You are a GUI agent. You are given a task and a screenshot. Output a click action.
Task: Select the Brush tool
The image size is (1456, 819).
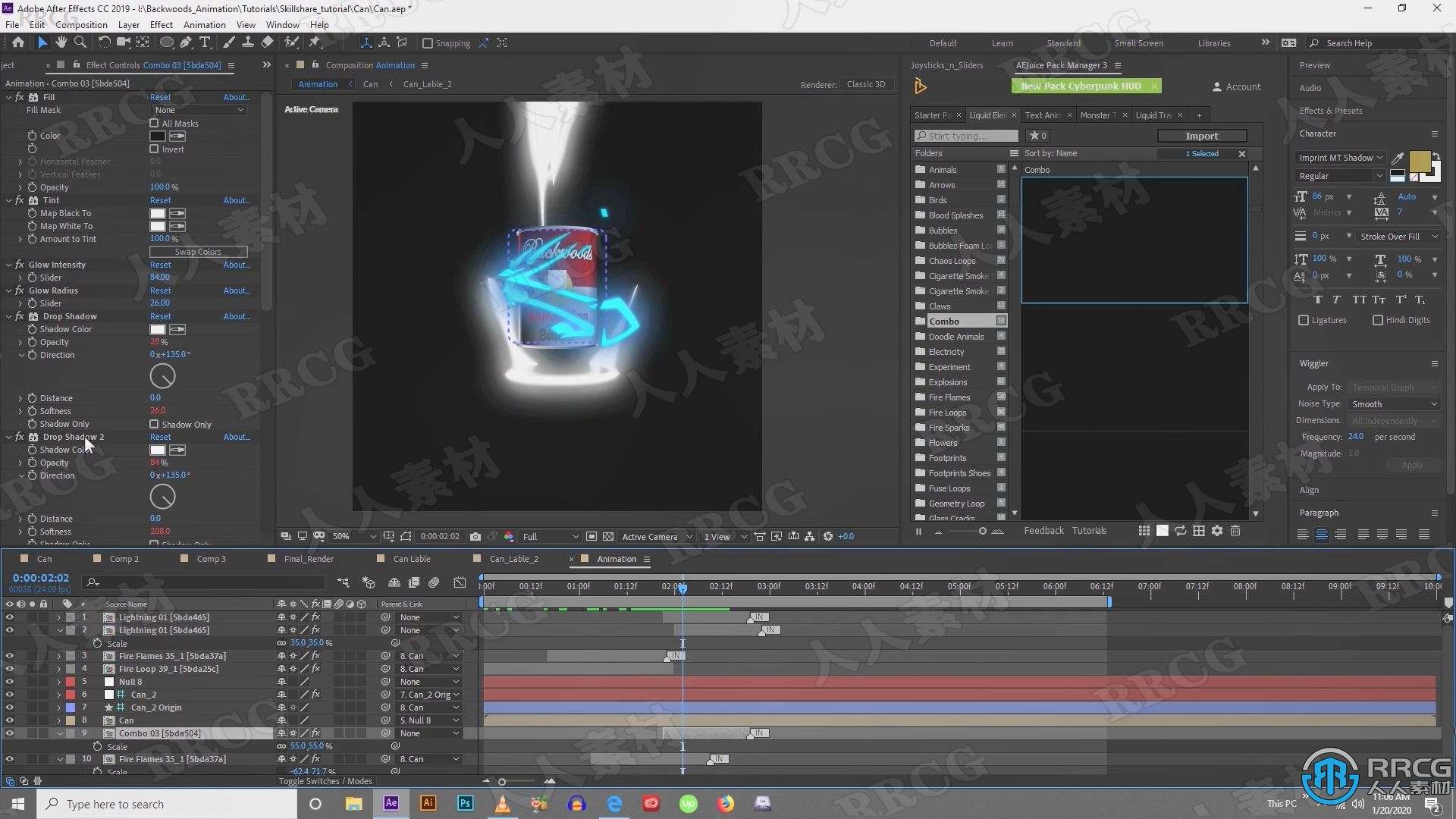(x=229, y=42)
